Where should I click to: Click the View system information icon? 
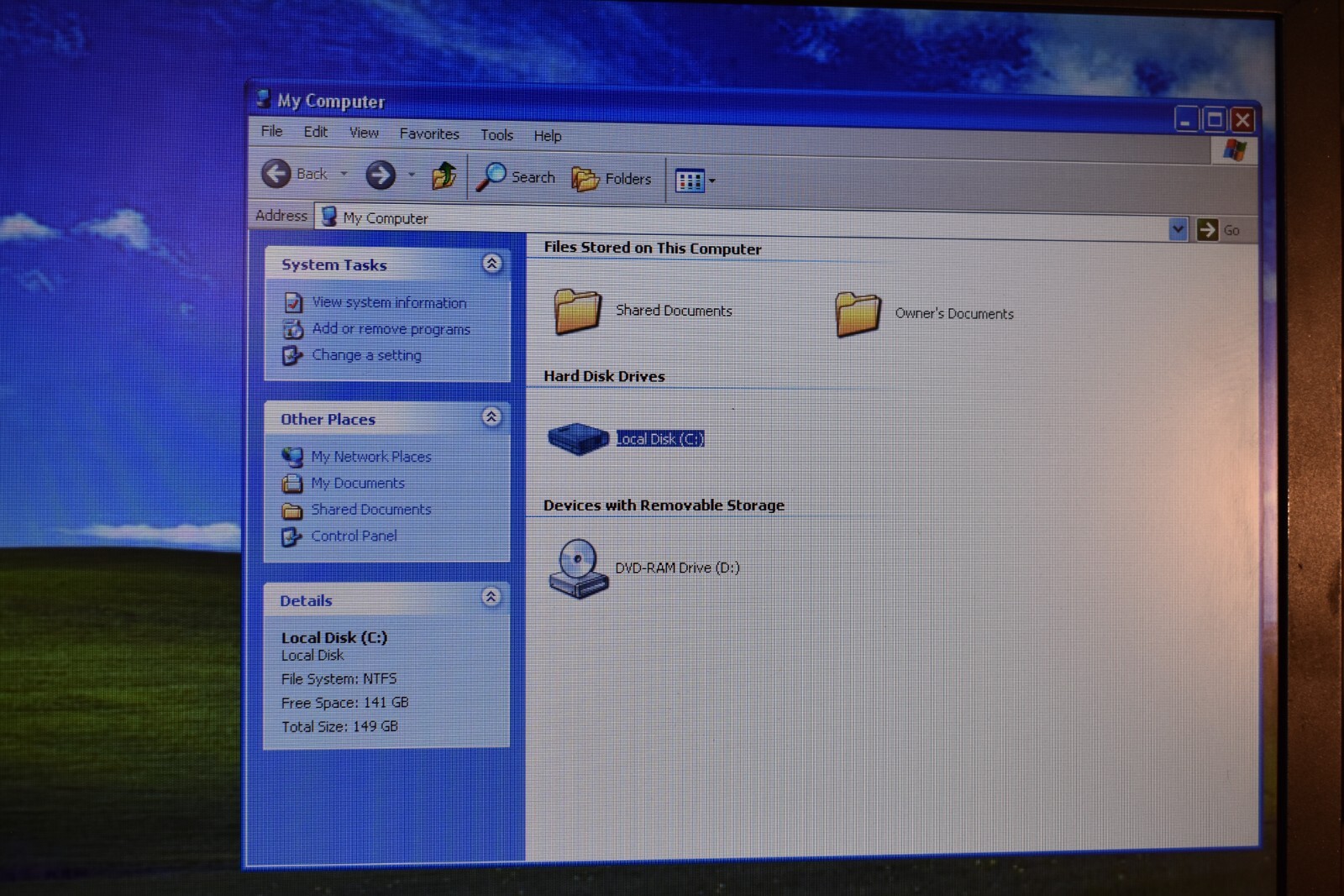293,302
